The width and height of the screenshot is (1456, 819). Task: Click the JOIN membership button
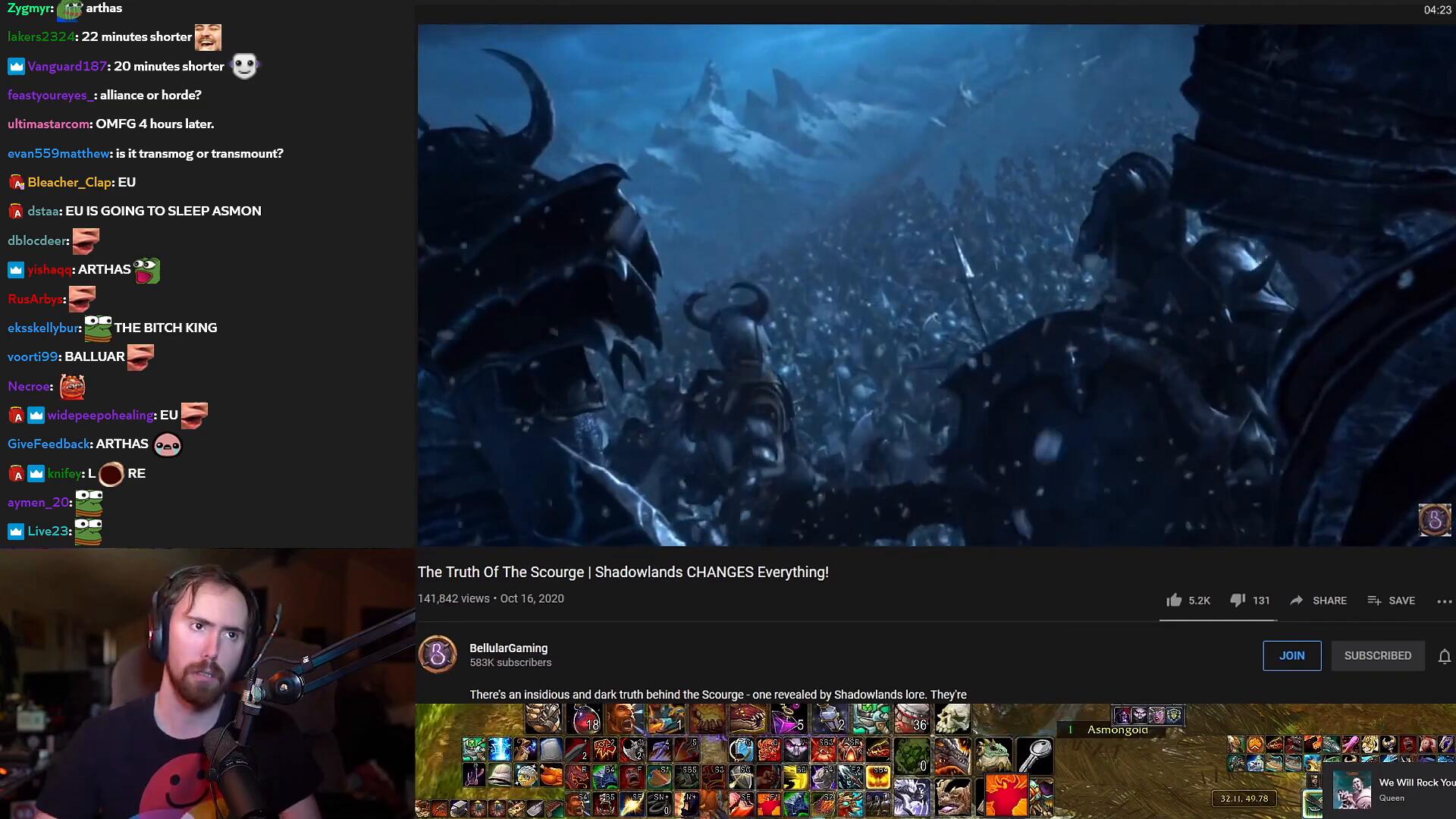click(1291, 655)
